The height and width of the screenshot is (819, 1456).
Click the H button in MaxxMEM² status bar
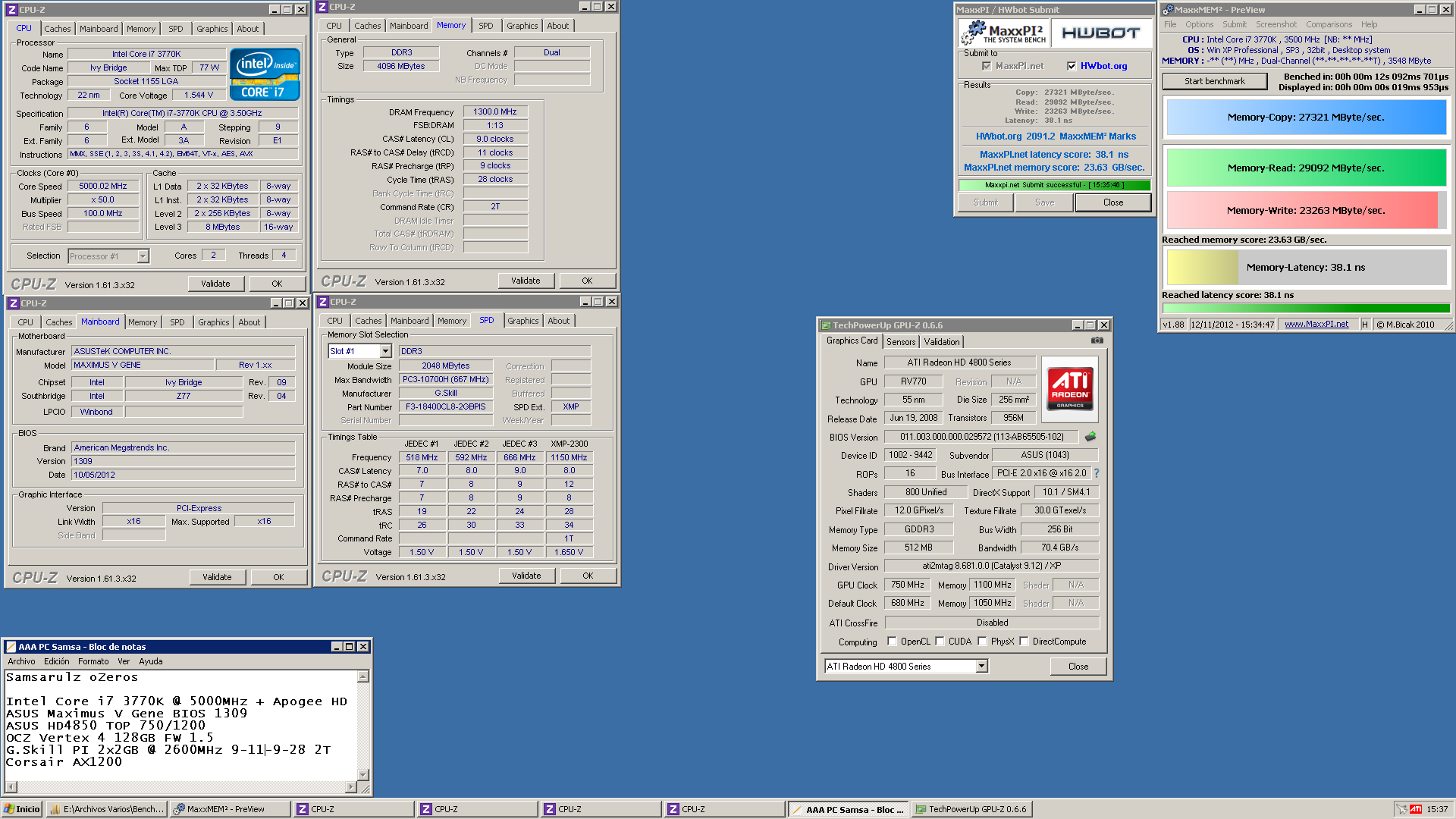(x=1365, y=325)
